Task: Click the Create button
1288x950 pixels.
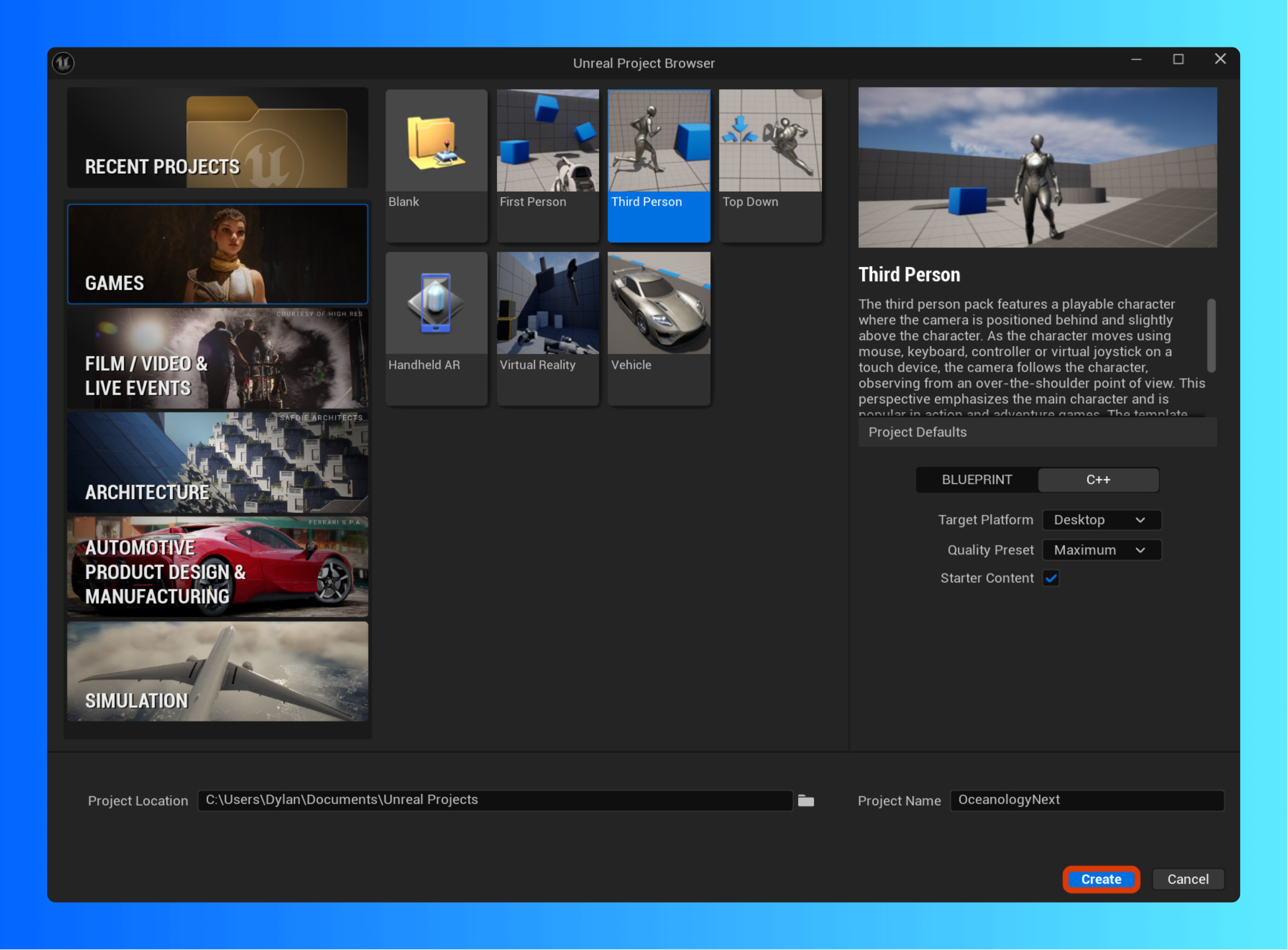Action: coord(1101,879)
